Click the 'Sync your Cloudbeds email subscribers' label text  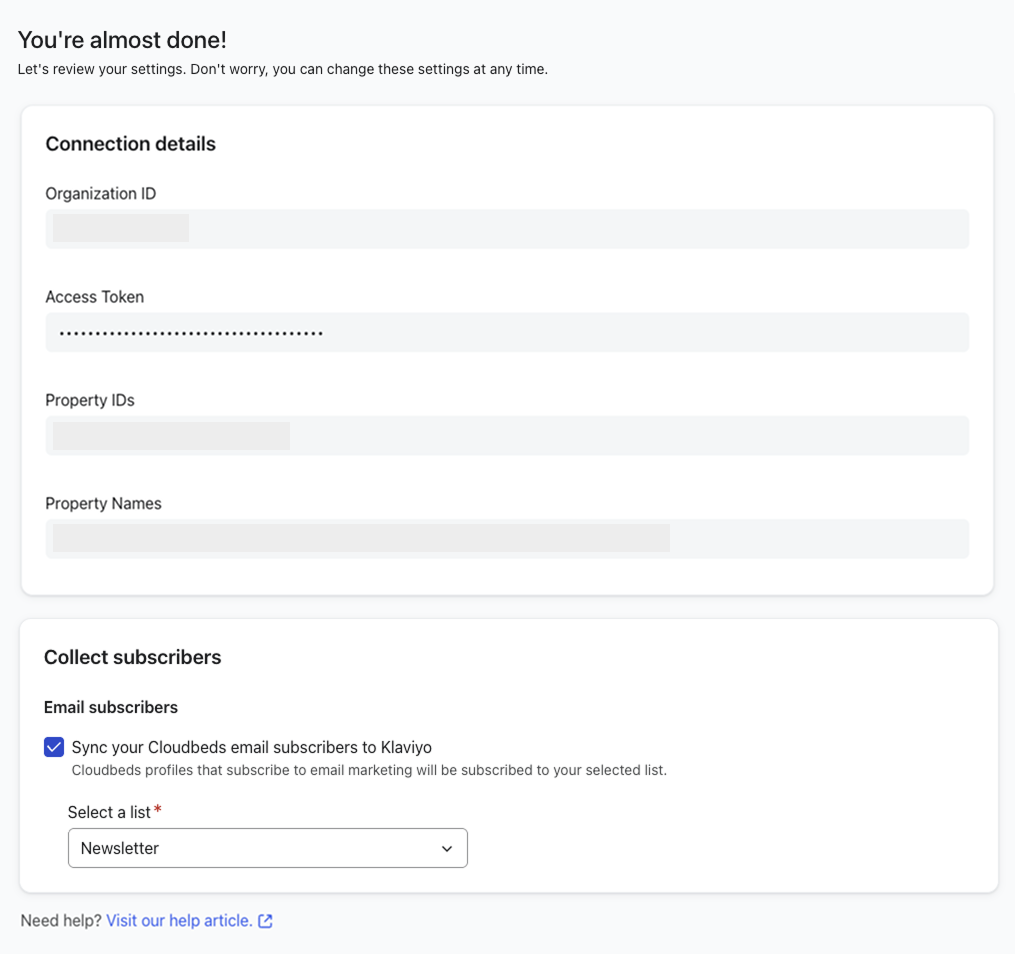(251, 747)
